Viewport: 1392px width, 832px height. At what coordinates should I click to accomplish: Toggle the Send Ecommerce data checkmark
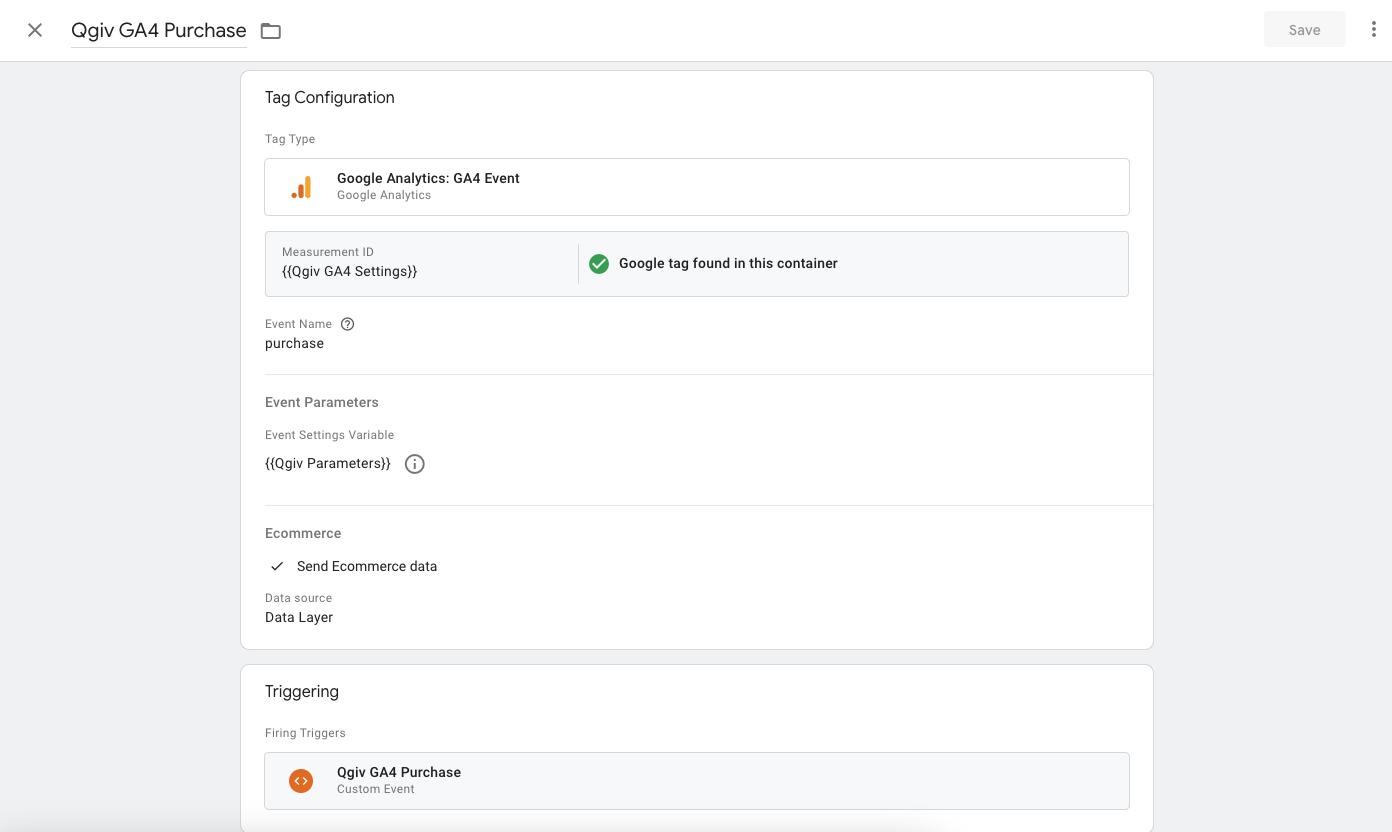click(x=278, y=566)
